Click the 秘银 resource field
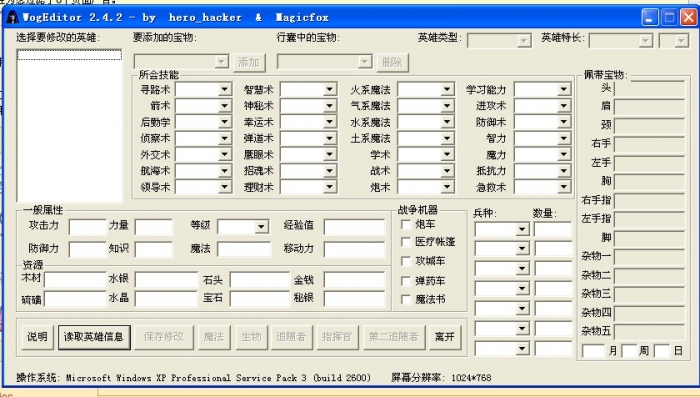Viewport: 700px width, 397px height. point(354,298)
